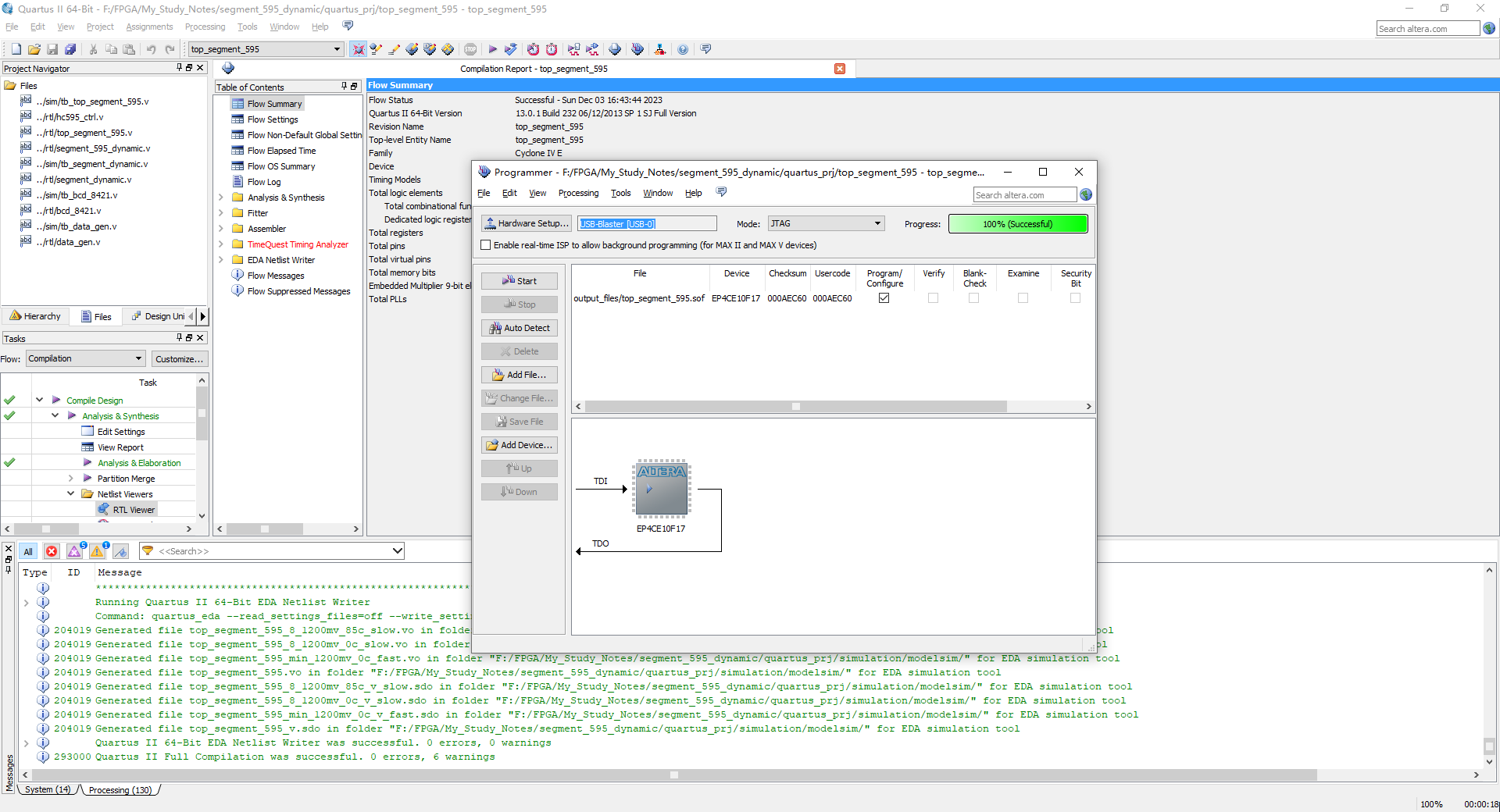The height and width of the screenshot is (812, 1500).
Task: Click the Start programming button
Action: point(520,281)
